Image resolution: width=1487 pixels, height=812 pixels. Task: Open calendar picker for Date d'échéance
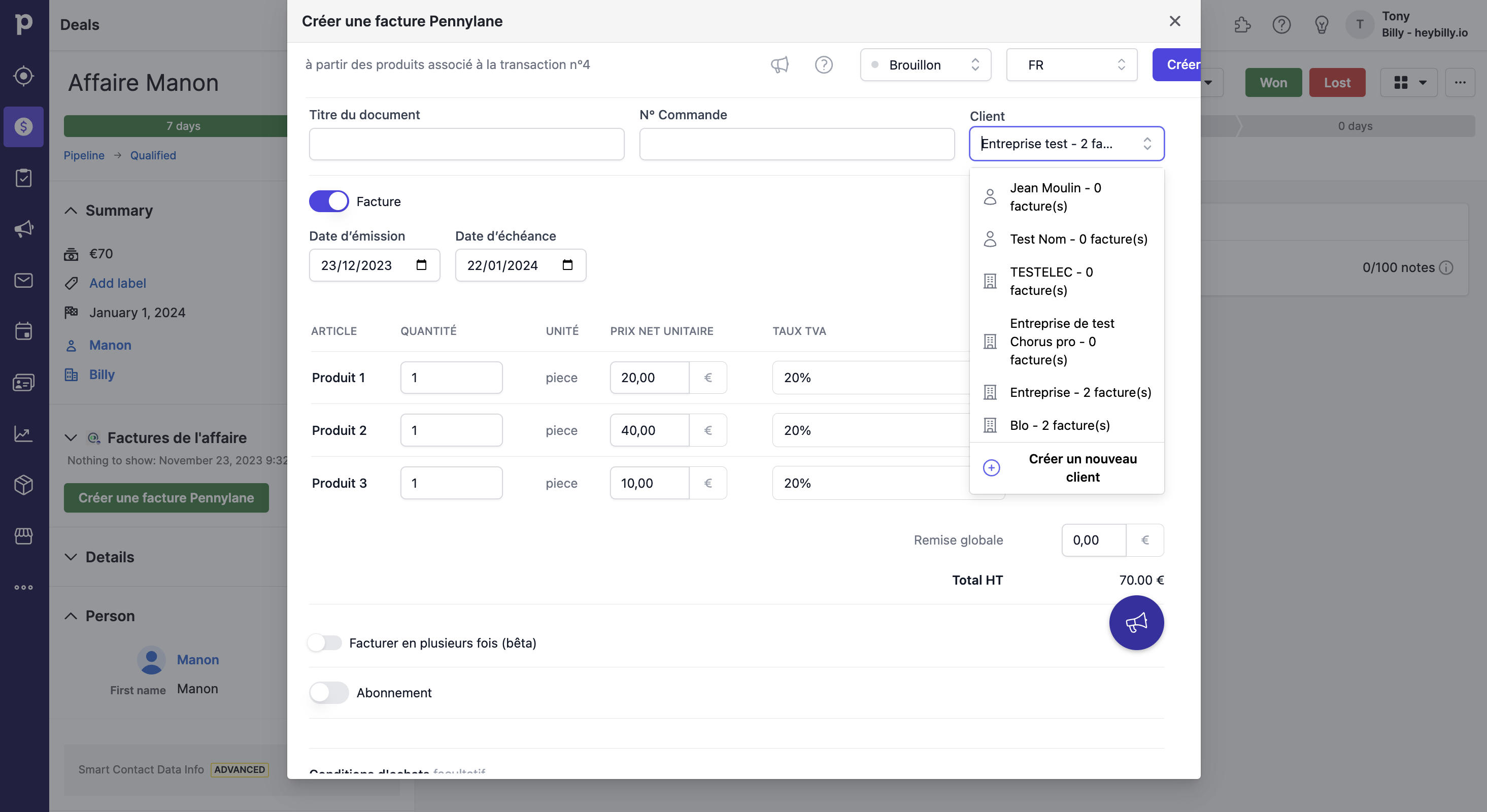[567, 265]
